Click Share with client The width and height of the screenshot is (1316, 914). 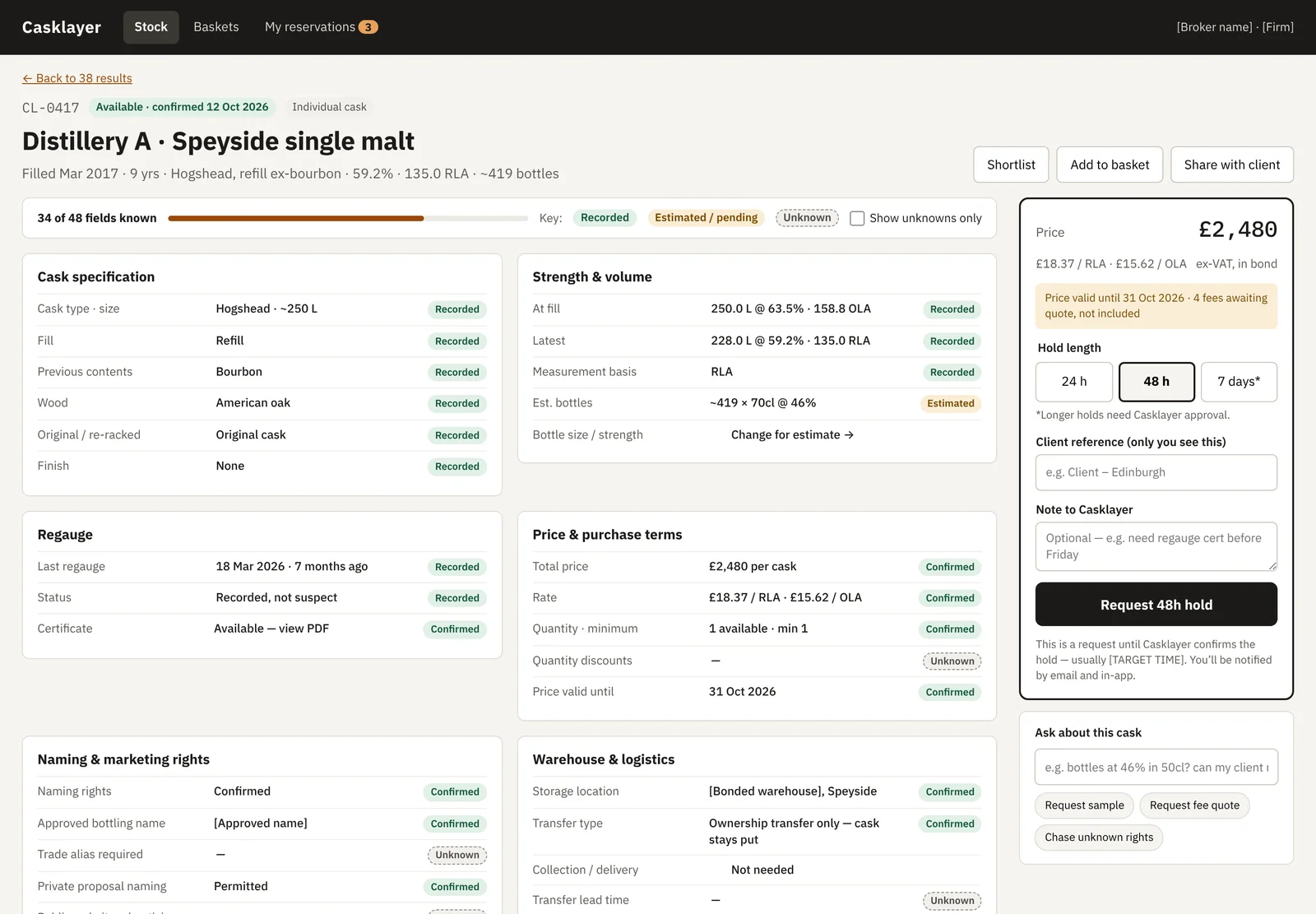(1232, 165)
